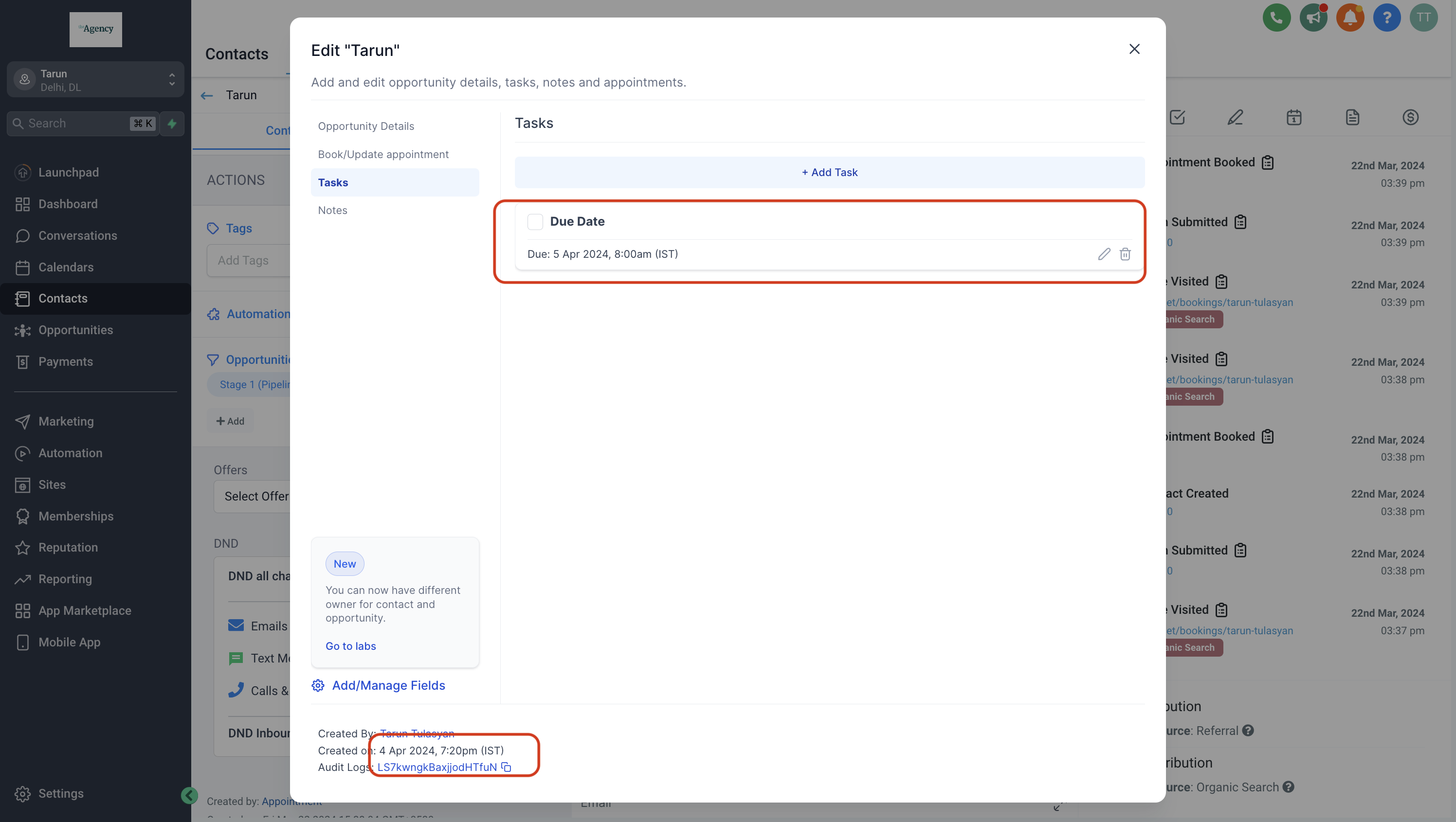Image resolution: width=1456 pixels, height=822 pixels.
Task: Select Book/Update appointment menu item
Action: click(383, 154)
